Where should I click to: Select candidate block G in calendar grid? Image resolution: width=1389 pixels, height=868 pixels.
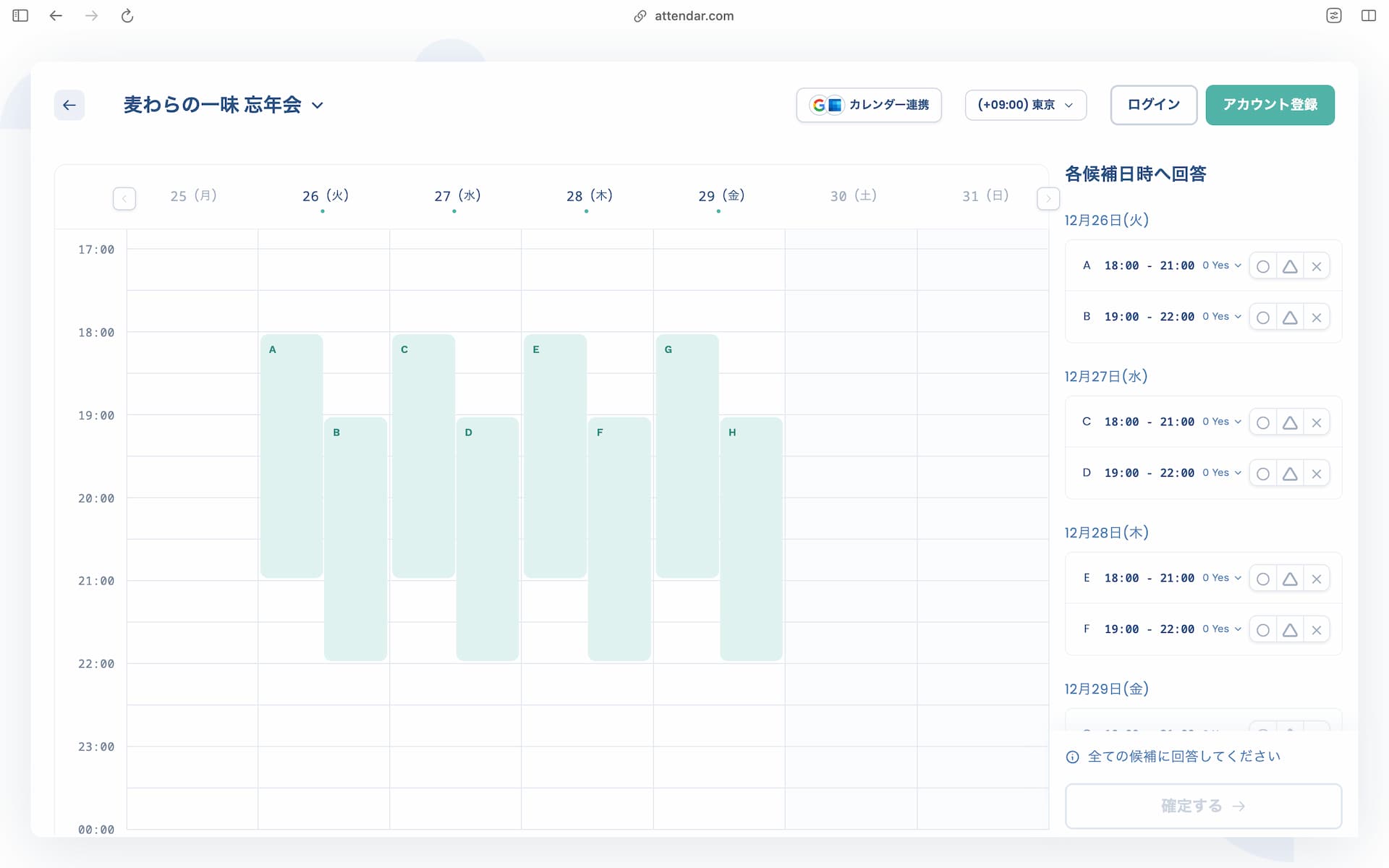pos(687,456)
